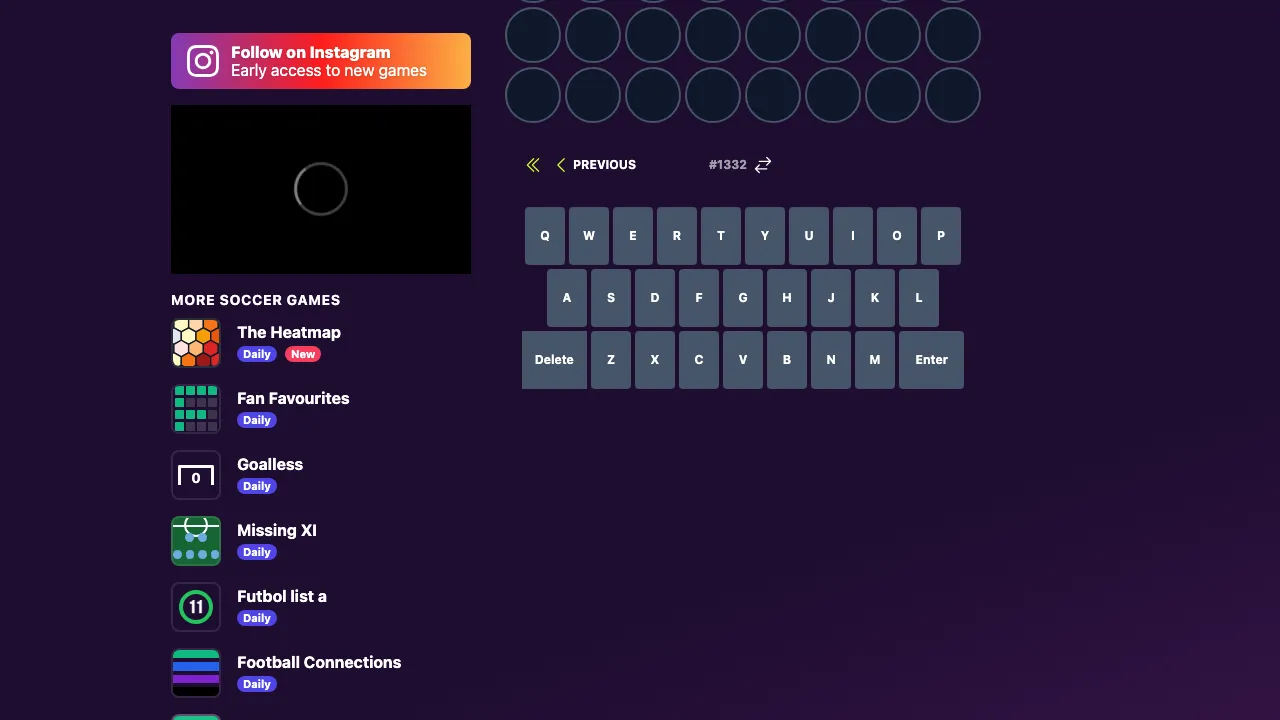
Task: Open Football Connections striped icon
Action: coord(196,673)
